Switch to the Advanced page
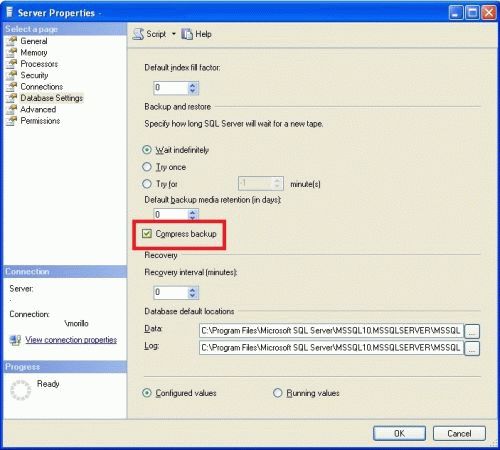This screenshot has width=500, height=450. (x=38, y=109)
